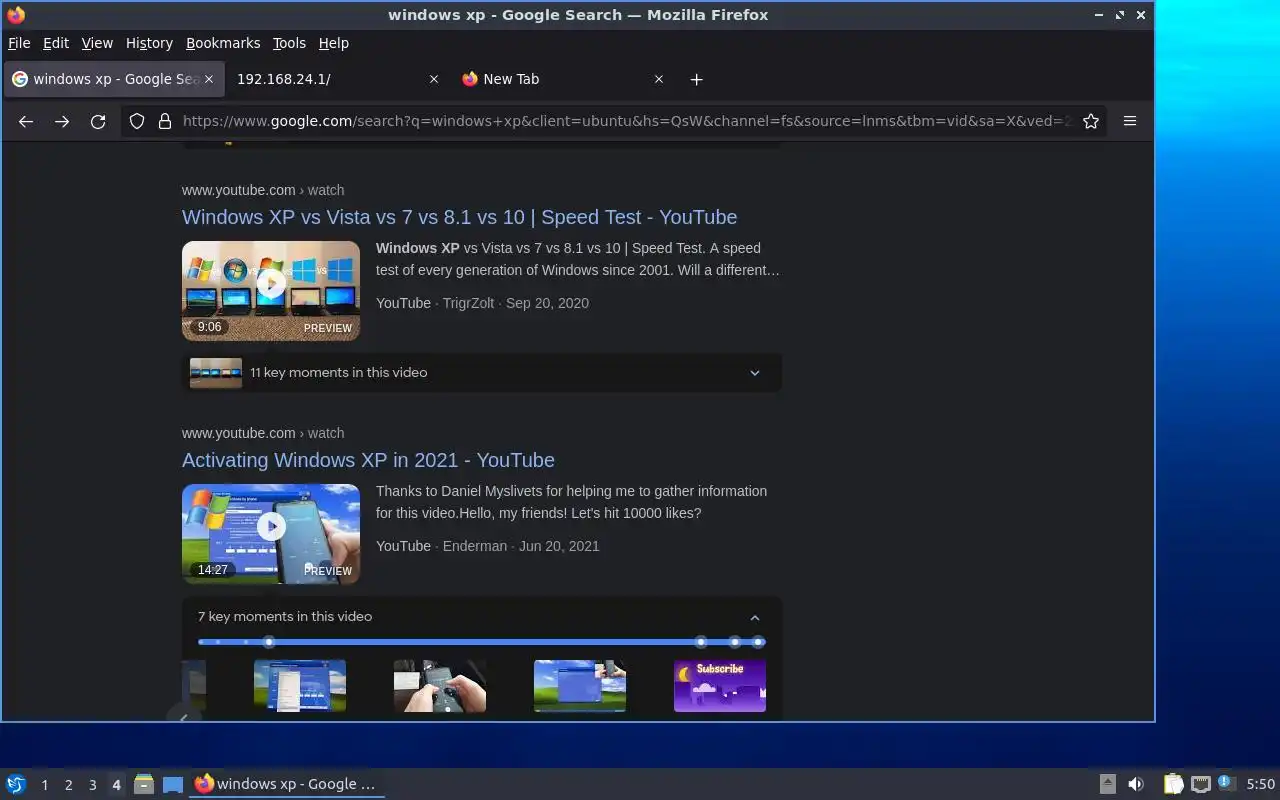Screen dimensions: 1280x800
Task: Switch to workspace 4
Action: [116, 785]
